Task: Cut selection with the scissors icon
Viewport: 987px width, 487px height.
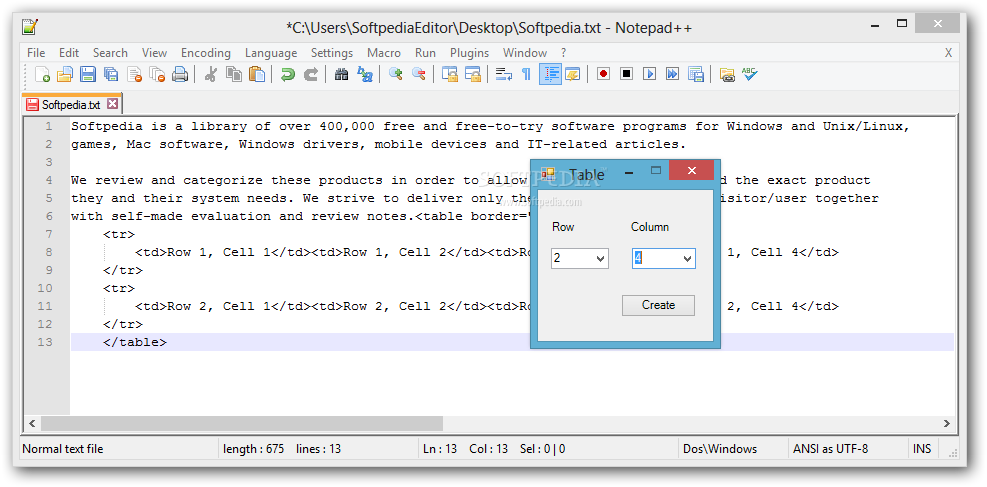Action: pos(211,74)
